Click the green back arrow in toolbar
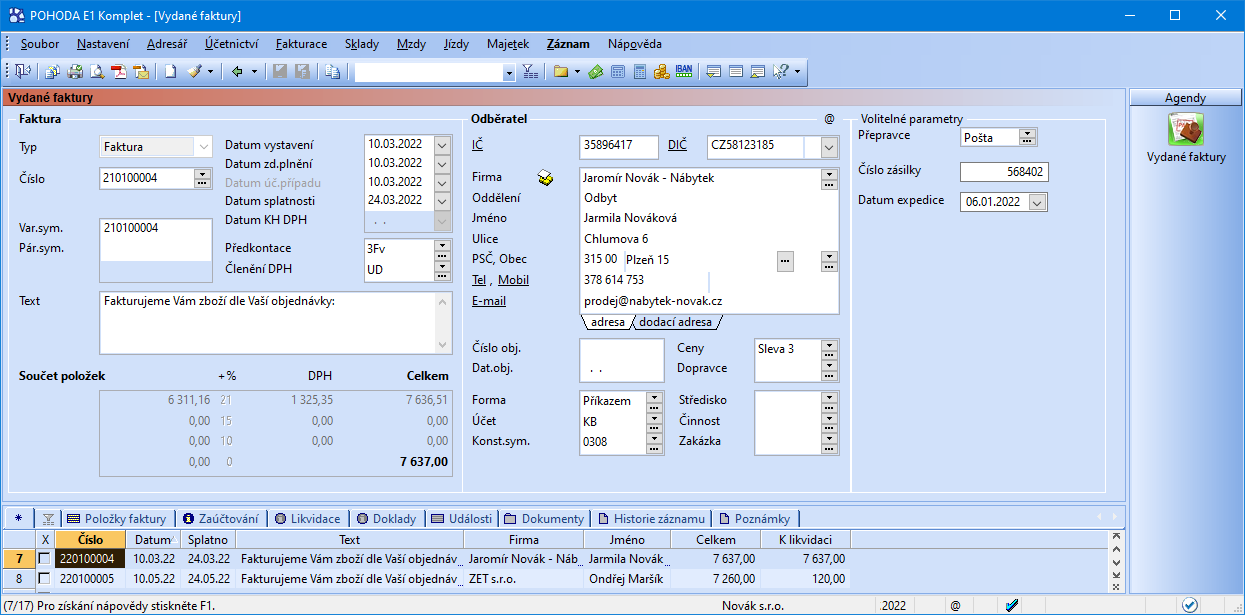The height and width of the screenshot is (615, 1245). 238,71
